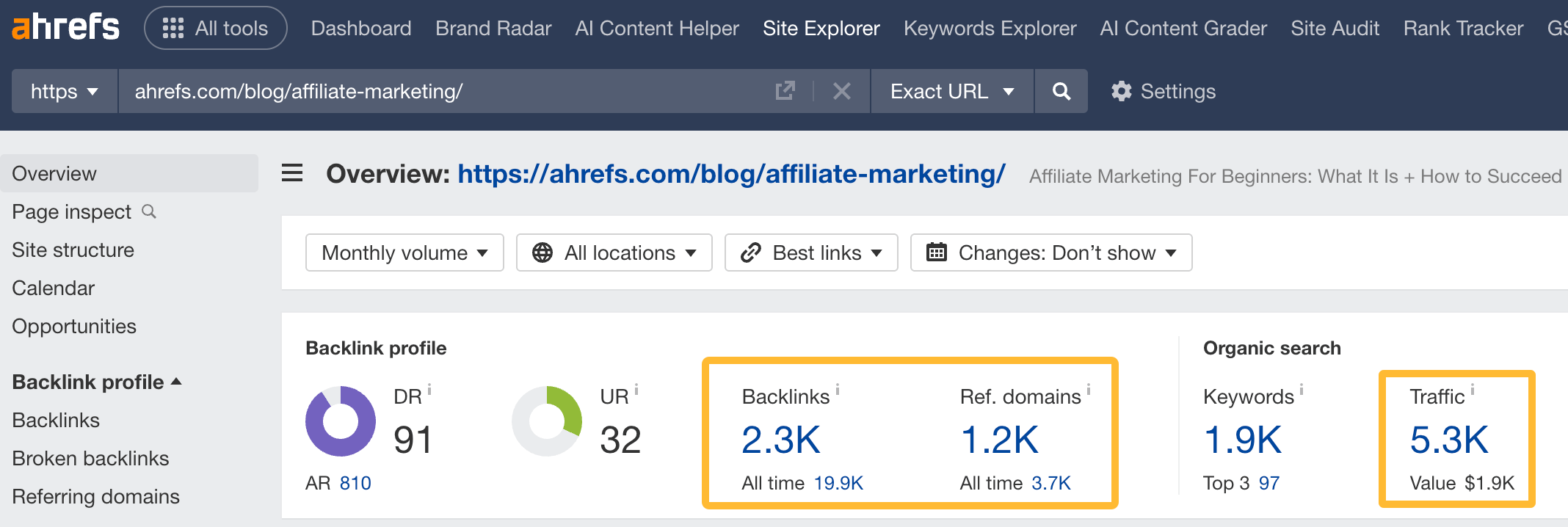Click the page title Affiliate Marketing For Beginners
This screenshot has width=1568, height=527.
click(1295, 176)
